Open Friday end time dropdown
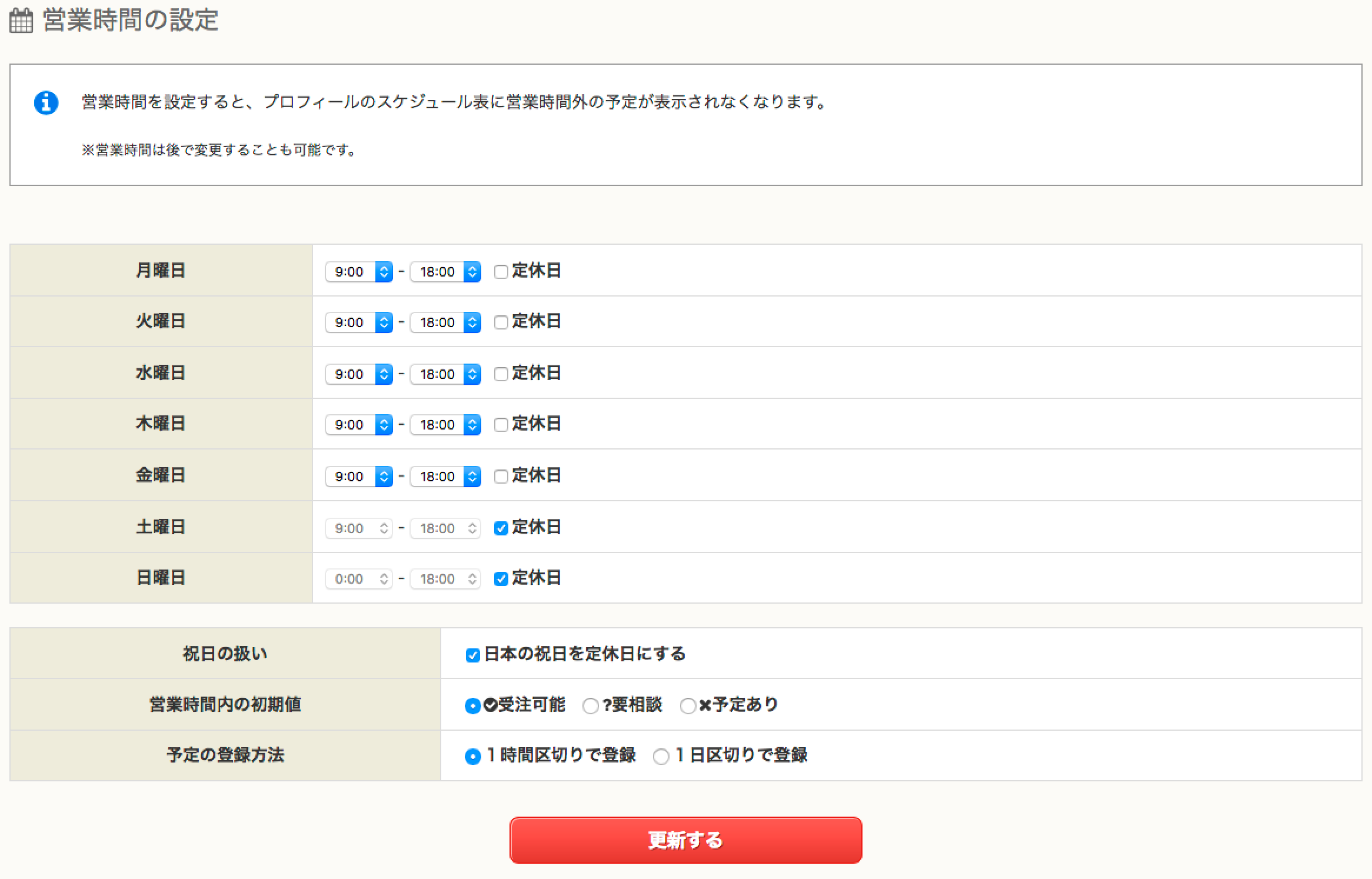The height and width of the screenshot is (879, 1372). point(445,477)
